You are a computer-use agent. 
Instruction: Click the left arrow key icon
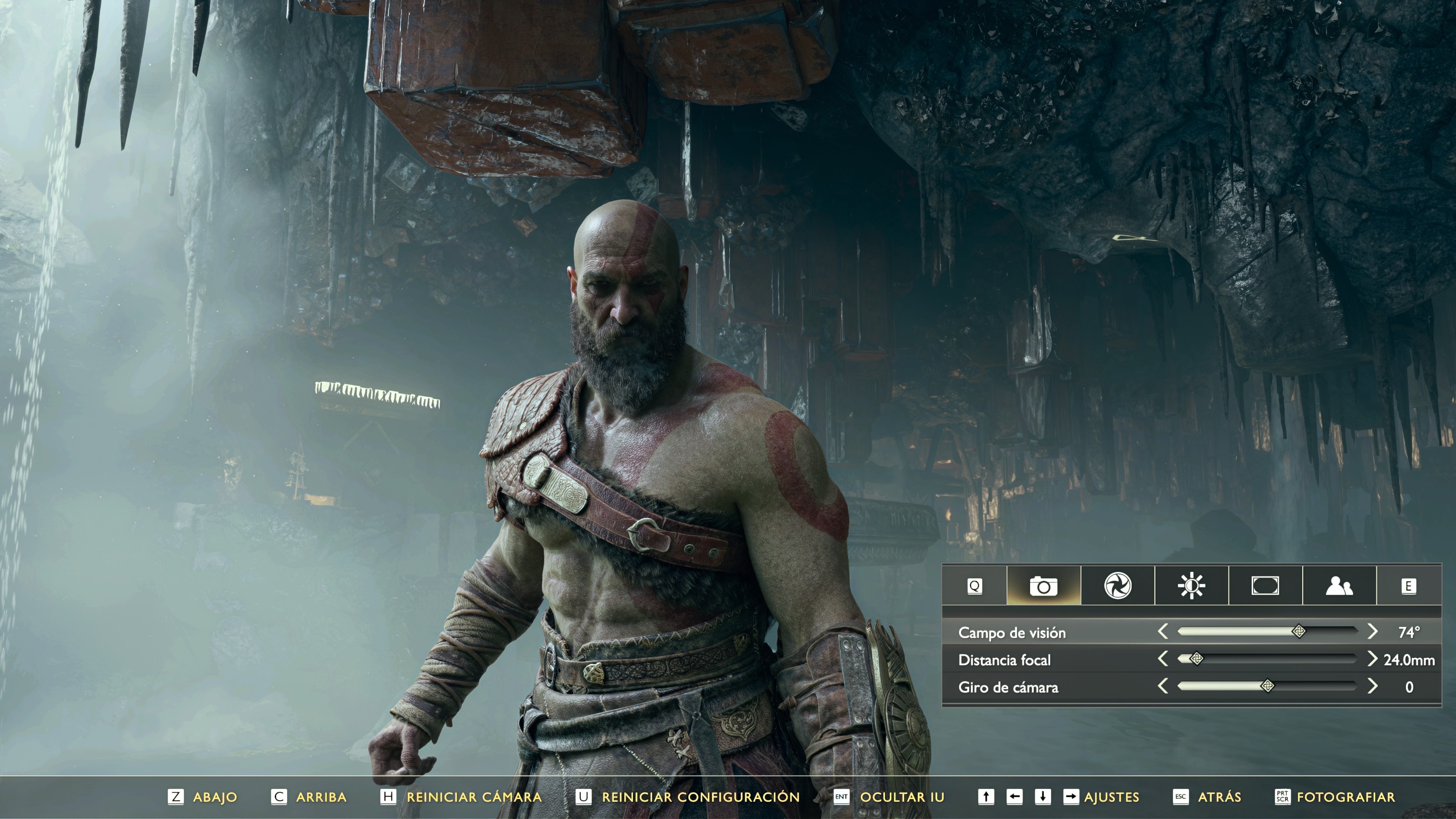pyautogui.click(x=1015, y=797)
